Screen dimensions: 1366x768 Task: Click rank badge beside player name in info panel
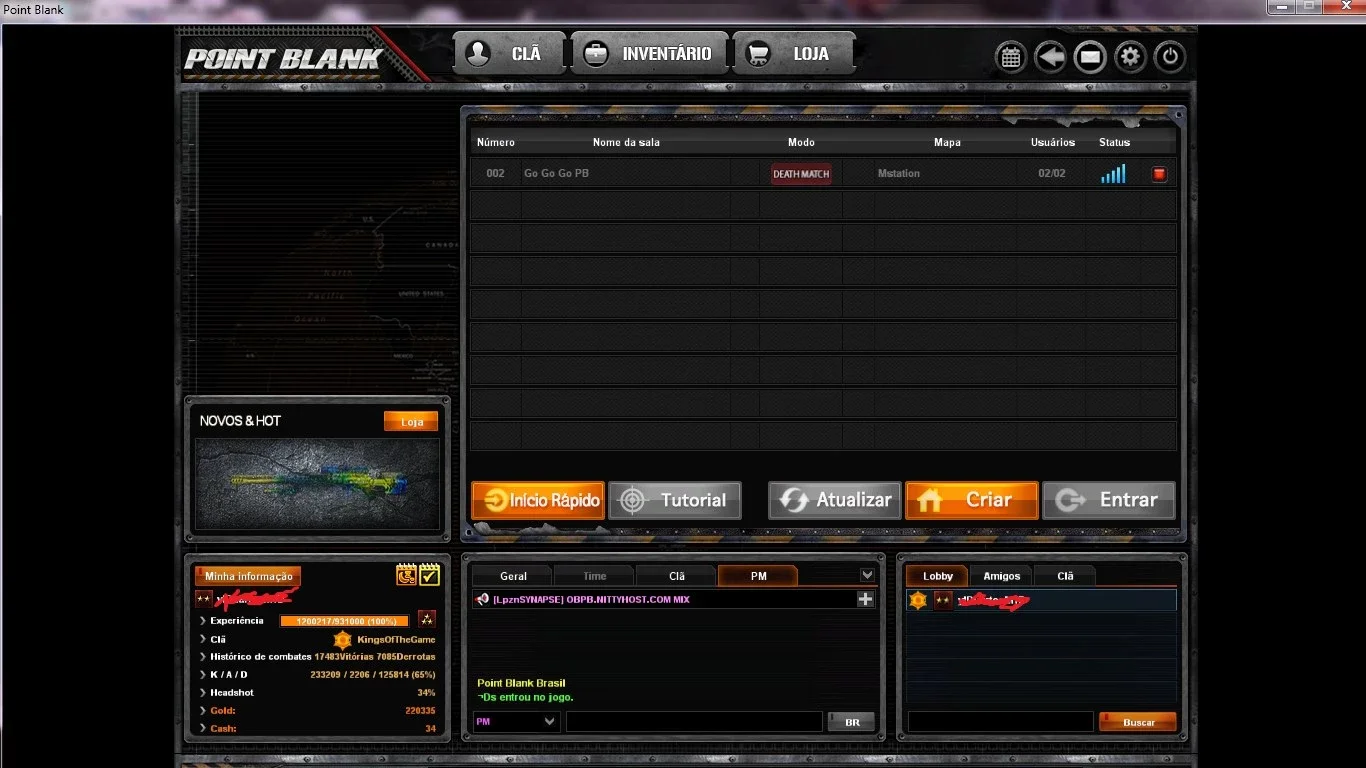click(204, 599)
